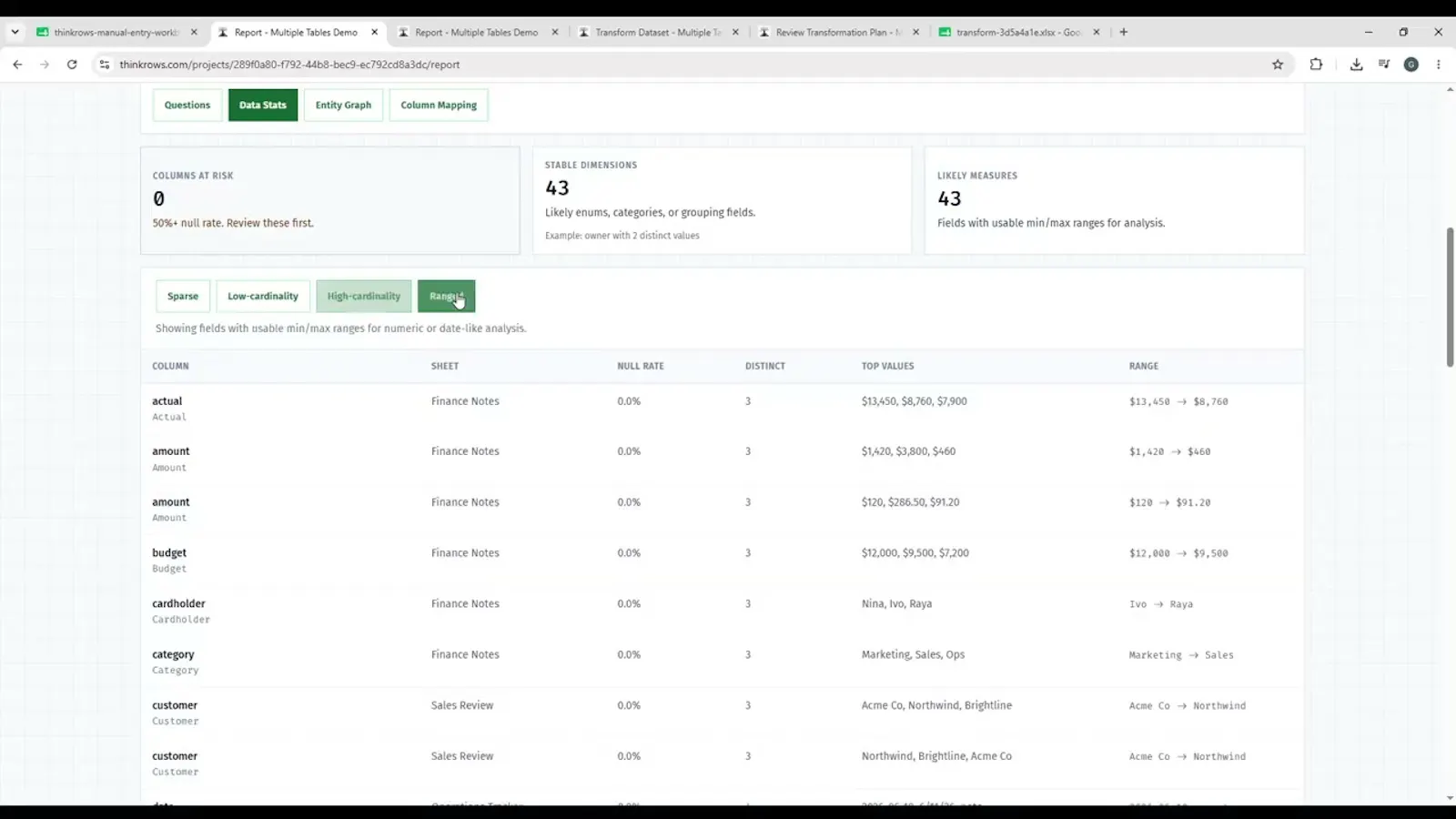Select the cardholder column row name

pyautogui.click(x=178, y=604)
